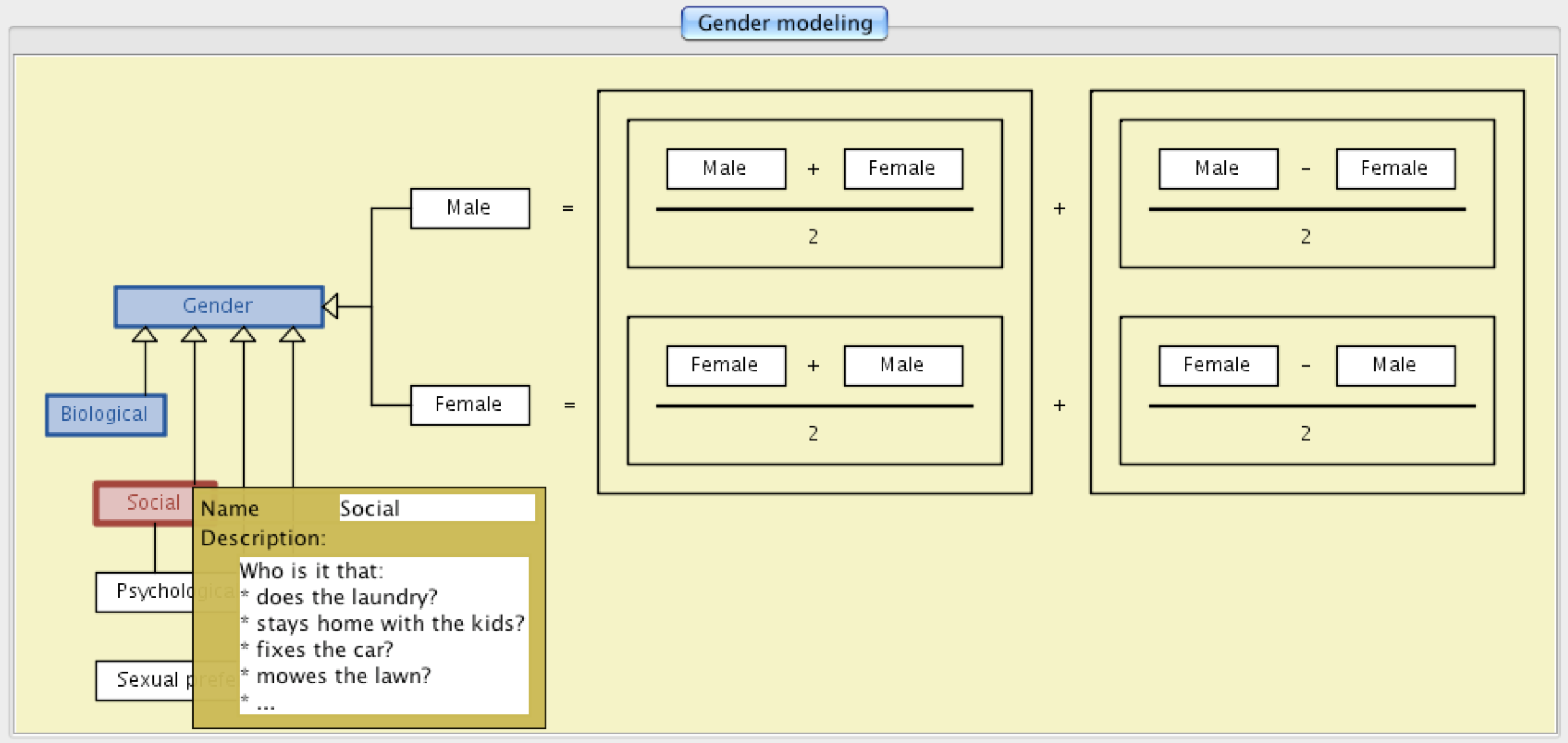Viewport: 1568px width, 743px height.
Task: Click the plus sign between lower fraction groups
Action: 1060,406
